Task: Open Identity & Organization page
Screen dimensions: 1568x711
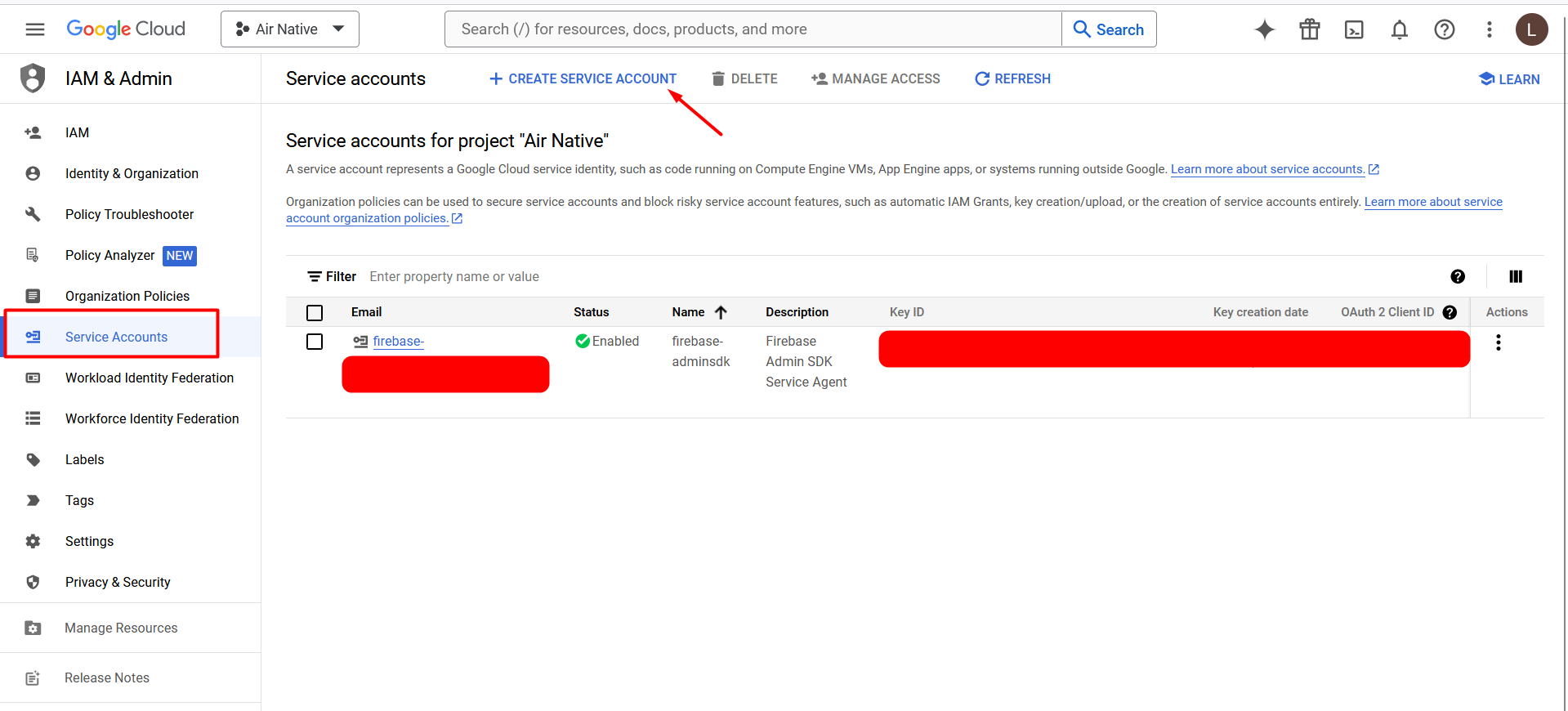Action: [132, 173]
